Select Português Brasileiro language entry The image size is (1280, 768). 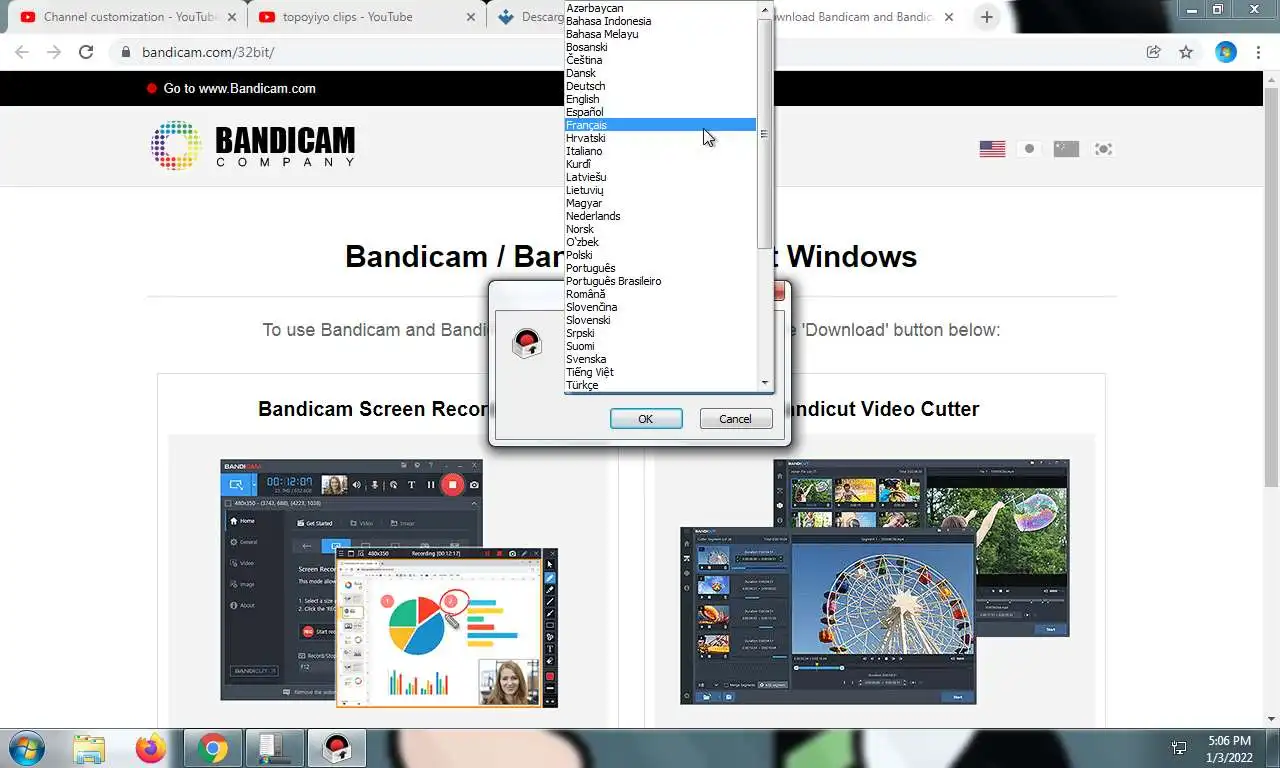tap(660, 281)
